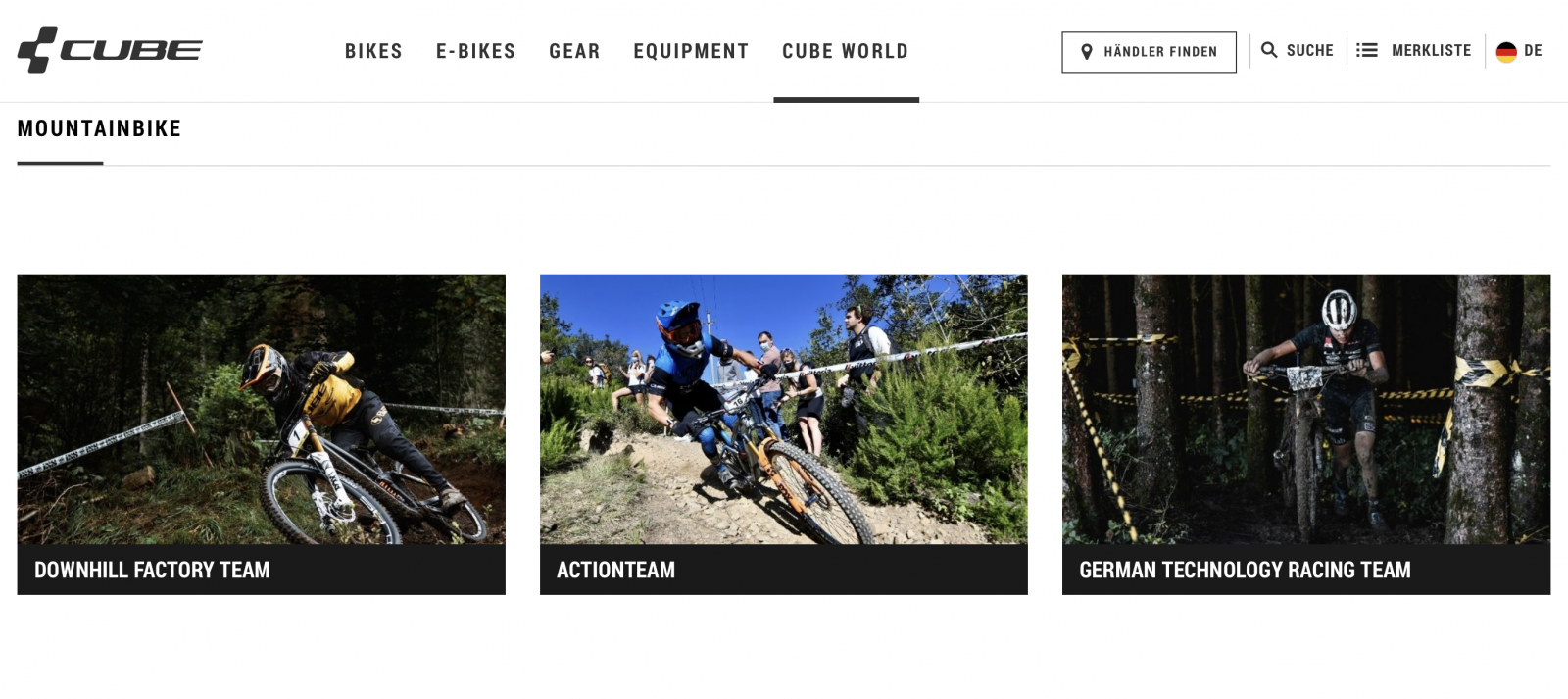
Task: Click the DOWNHILL FACTORY TEAM caption
Action: click(152, 570)
